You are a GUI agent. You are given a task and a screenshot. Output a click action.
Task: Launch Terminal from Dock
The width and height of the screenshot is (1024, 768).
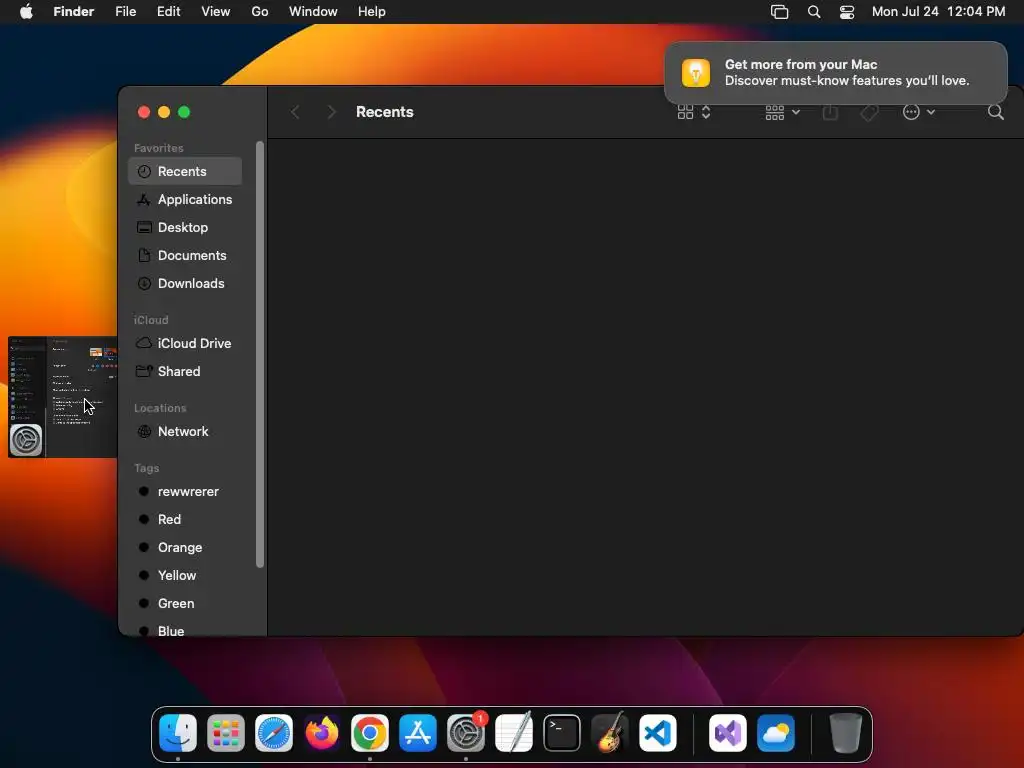point(562,733)
